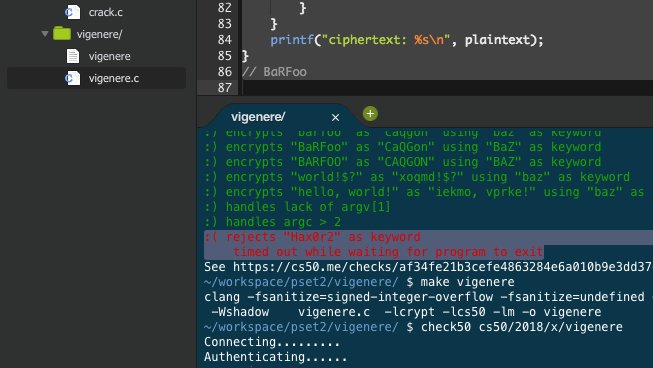Click the 'rejects "Hax0r2" as keyword' line
Screen dimensions: 653x368
pos(312,237)
